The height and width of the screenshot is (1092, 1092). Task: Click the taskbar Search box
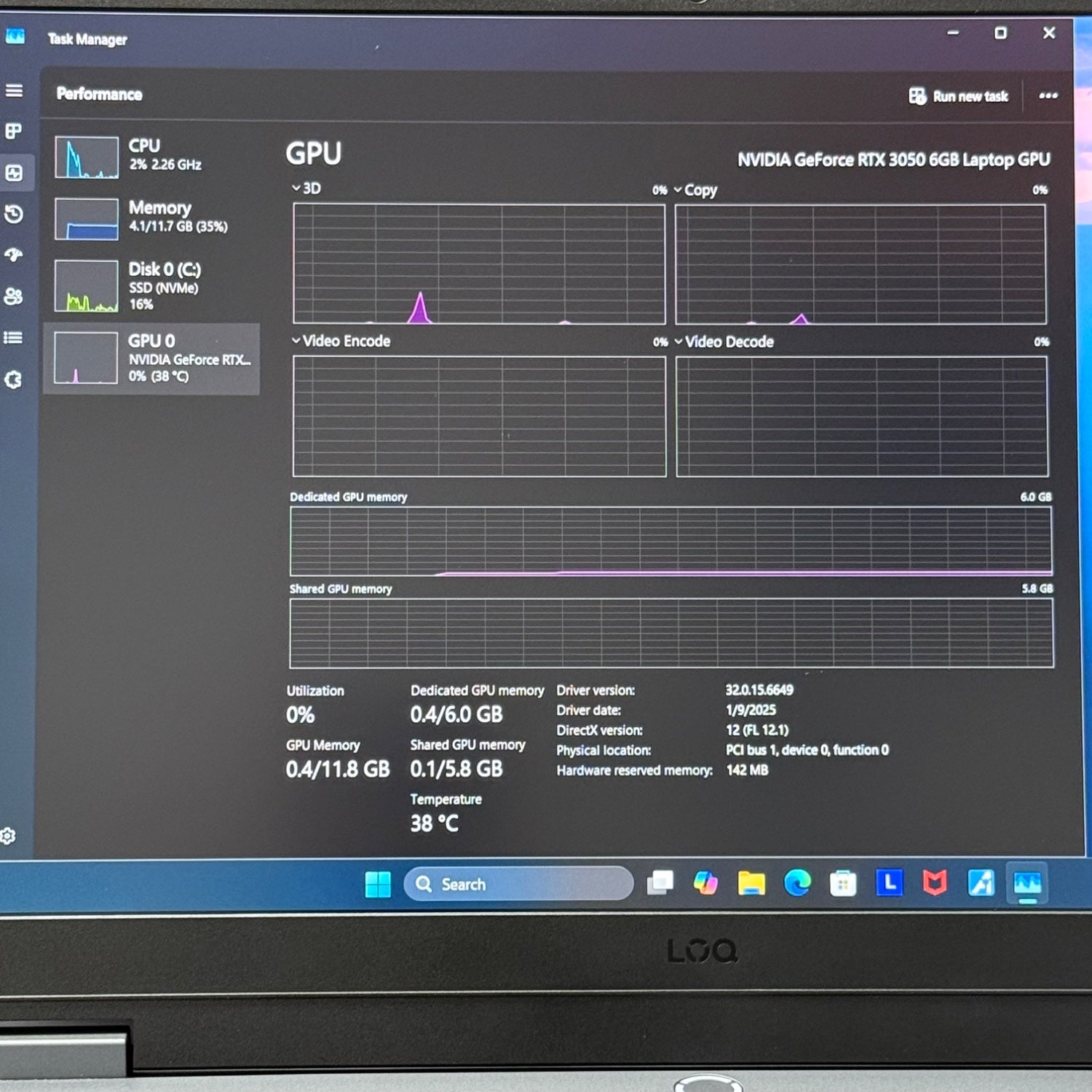tap(518, 885)
